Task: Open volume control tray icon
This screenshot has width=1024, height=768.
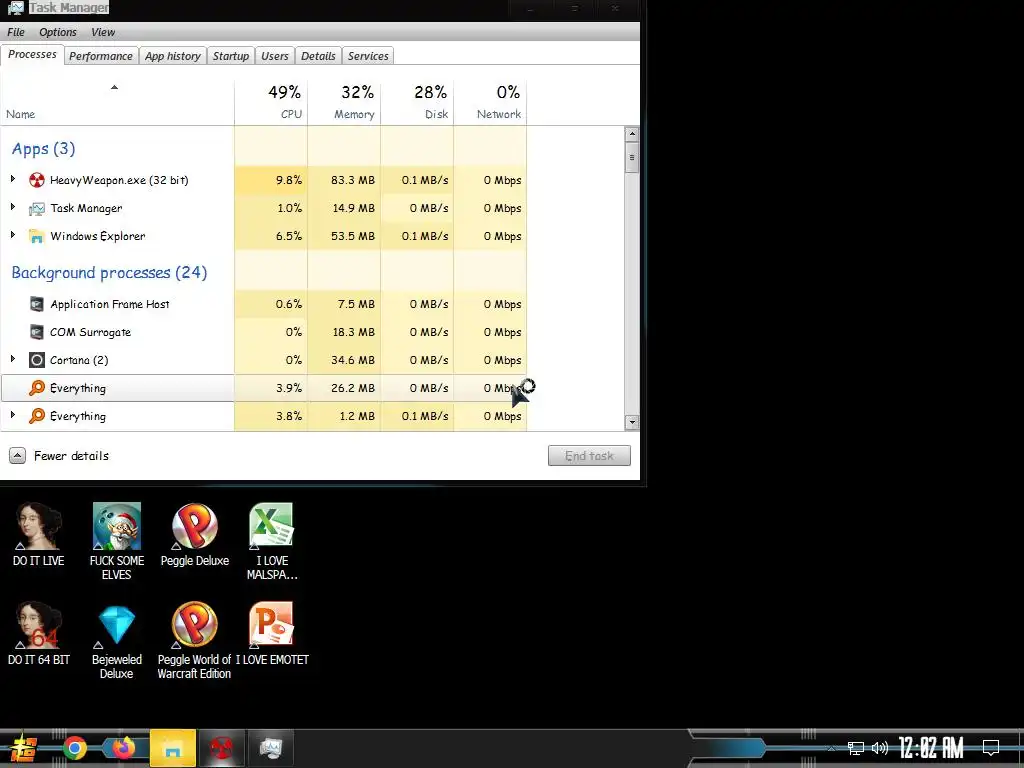Action: (880, 748)
